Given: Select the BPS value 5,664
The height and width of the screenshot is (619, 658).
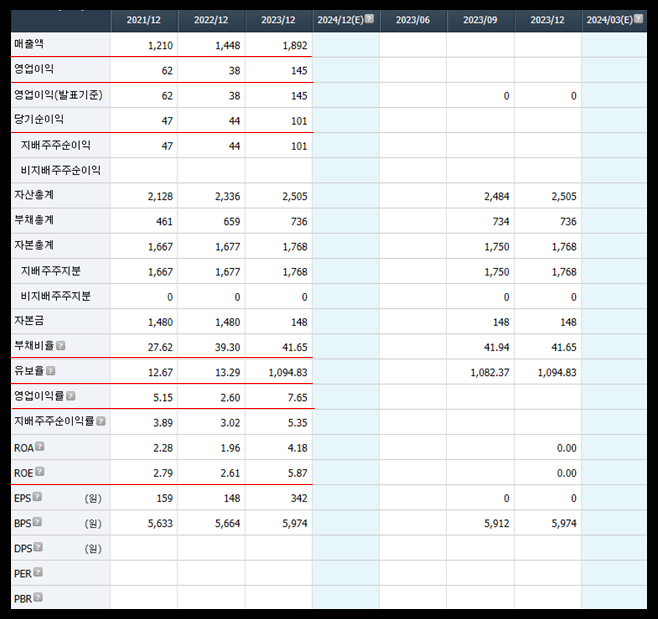Looking at the screenshot, I should [227, 523].
